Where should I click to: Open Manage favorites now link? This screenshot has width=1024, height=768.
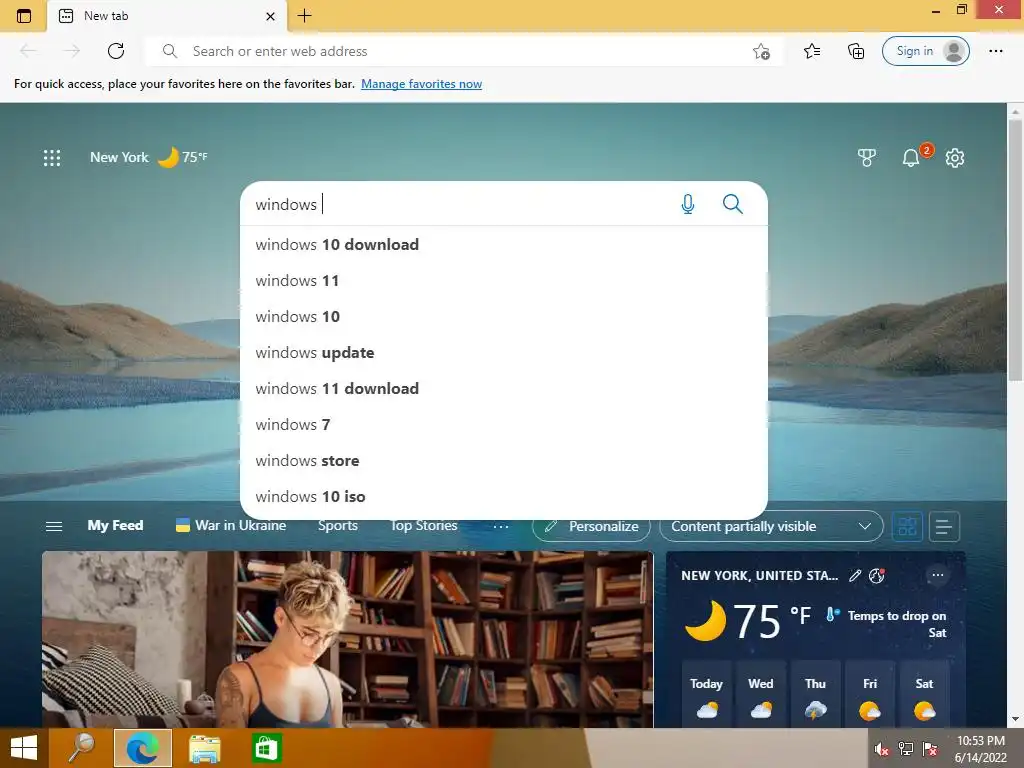point(421,84)
